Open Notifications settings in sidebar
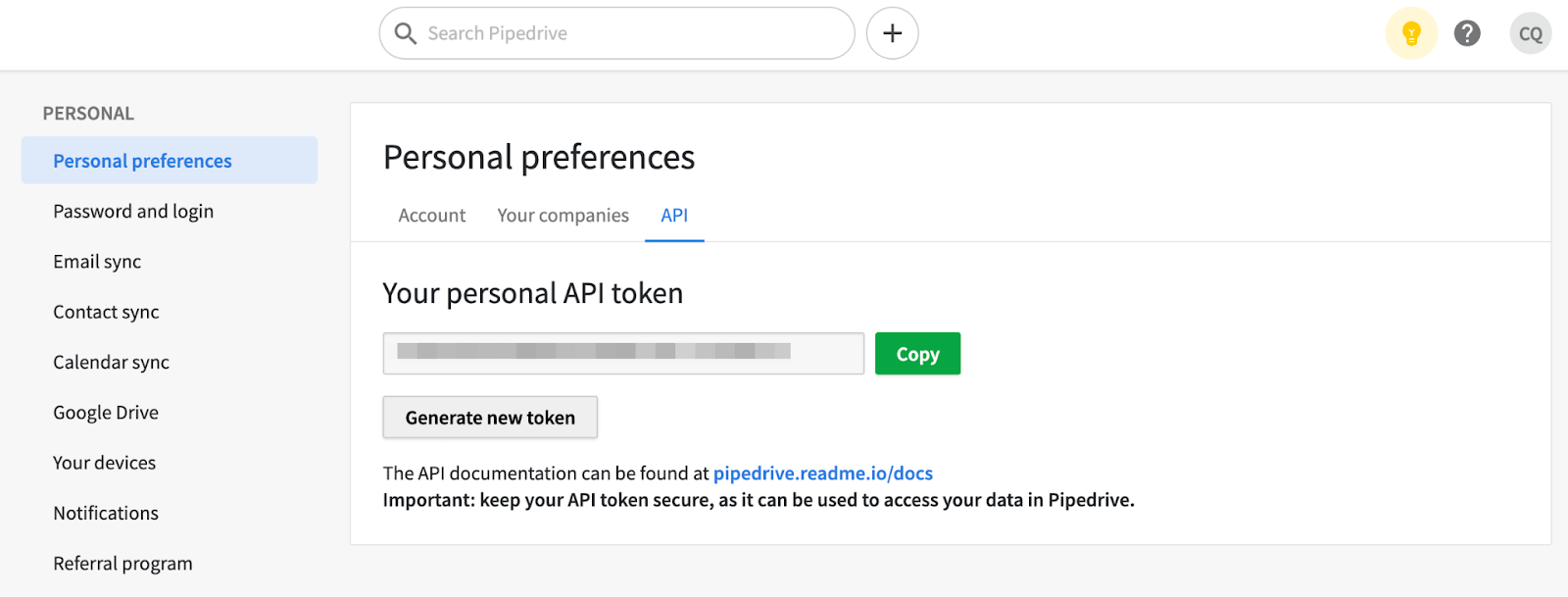This screenshot has height=597, width=1568. click(x=106, y=513)
